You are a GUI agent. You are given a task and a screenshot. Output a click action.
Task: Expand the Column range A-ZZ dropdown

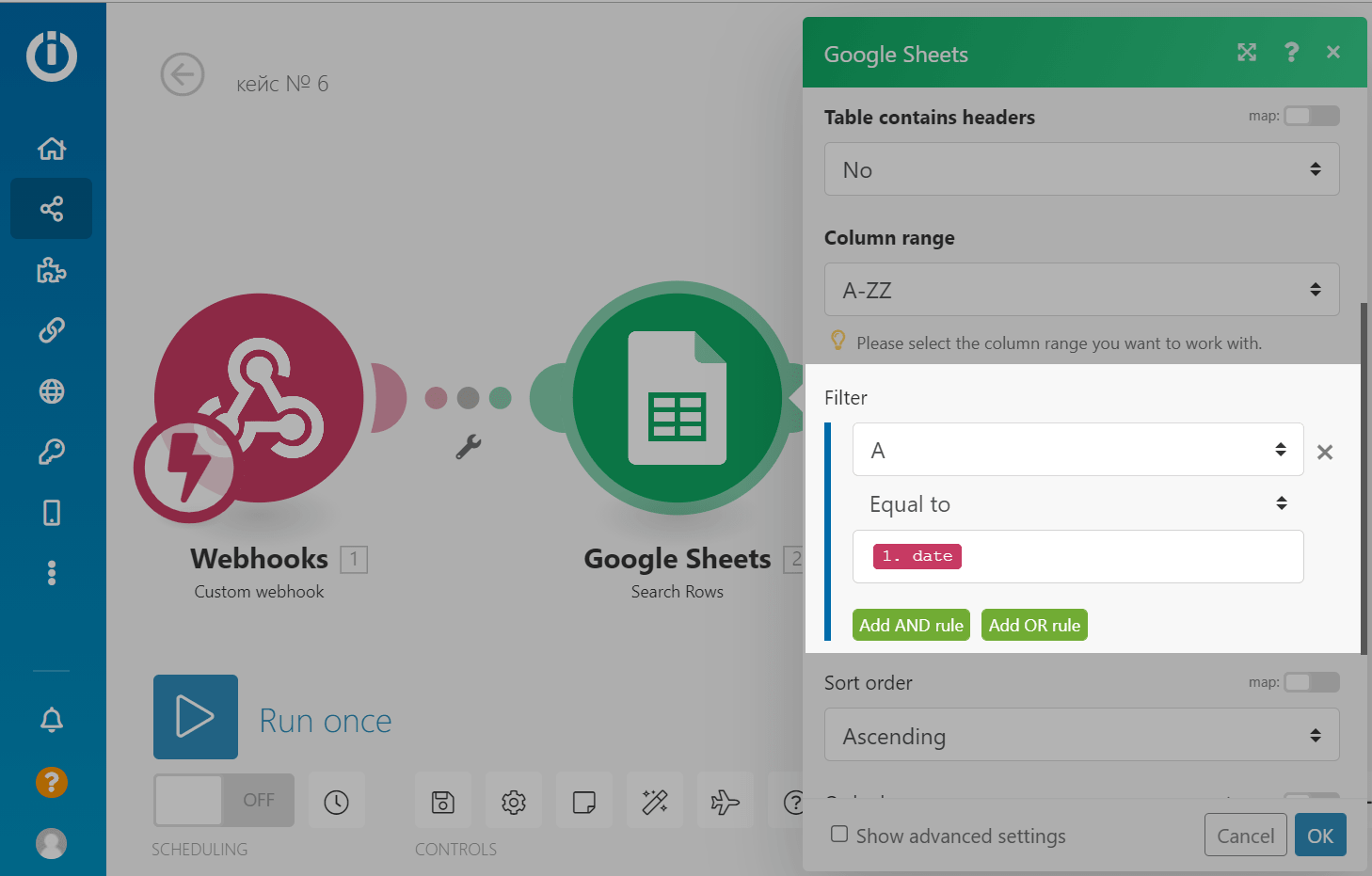[x=1081, y=290]
